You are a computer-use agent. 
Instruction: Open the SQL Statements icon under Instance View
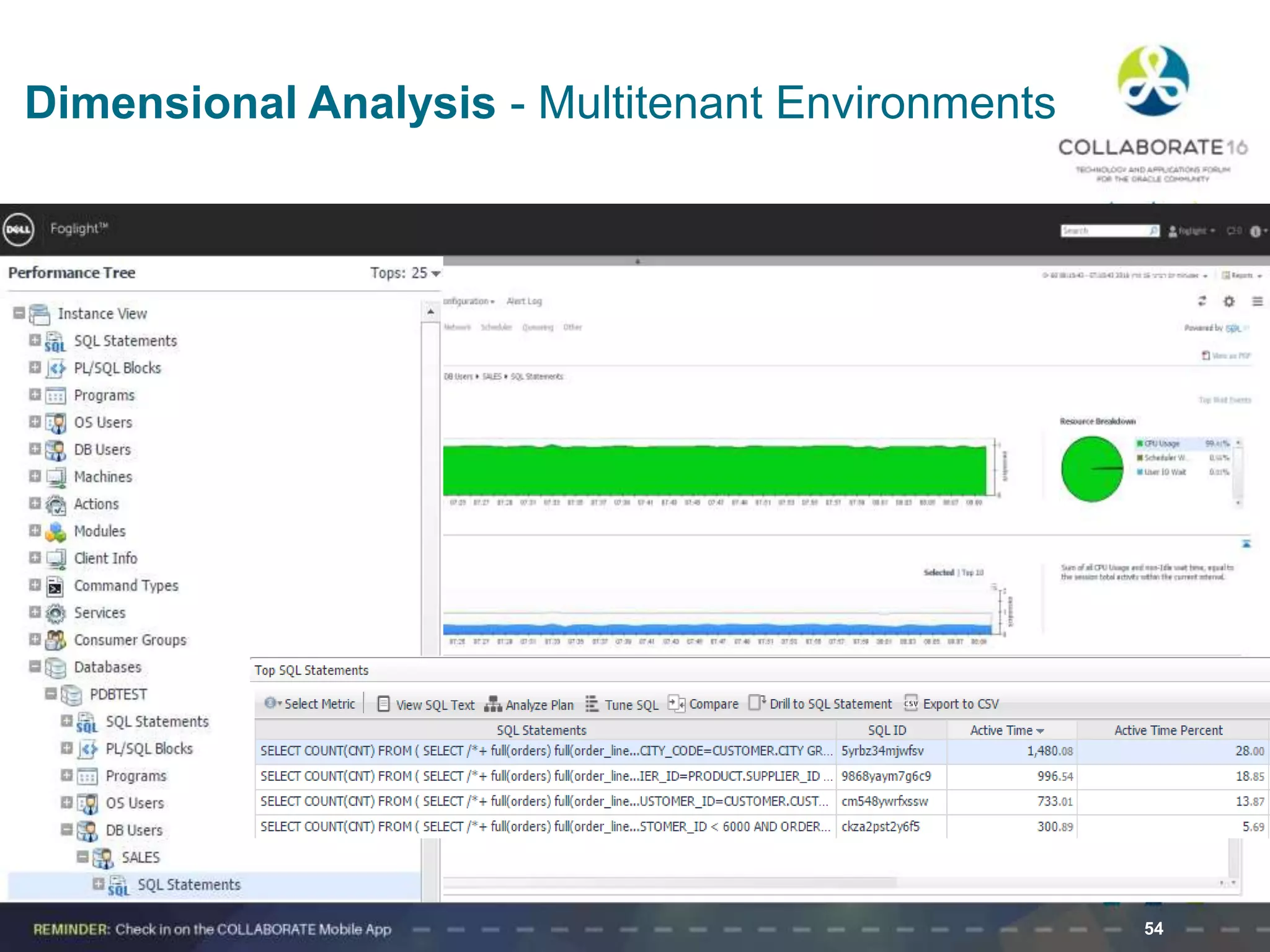(x=55, y=342)
